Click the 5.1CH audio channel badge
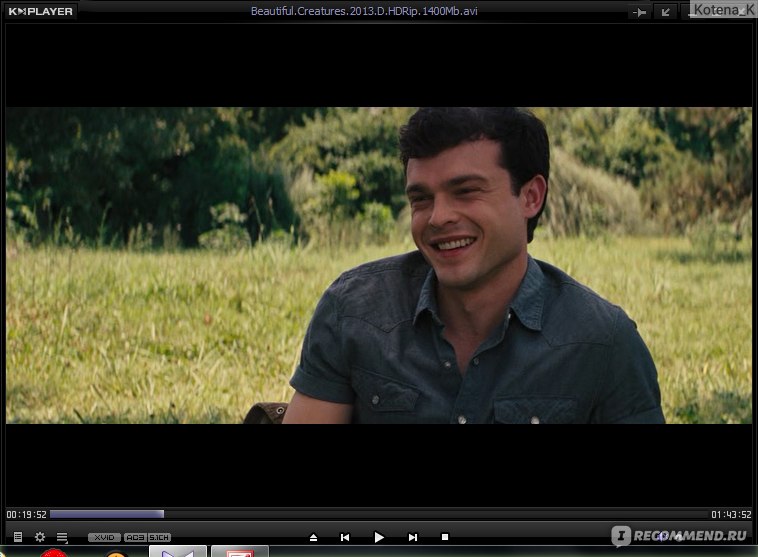This screenshot has width=758, height=557. coord(159,537)
